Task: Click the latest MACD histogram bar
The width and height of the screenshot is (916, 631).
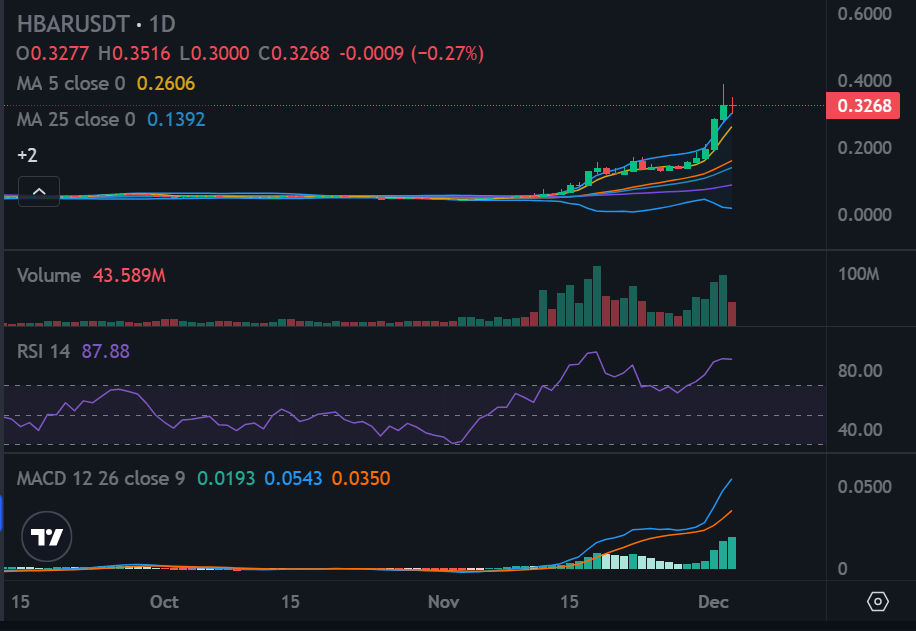Action: pyautogui.click(x=732, y=553)
